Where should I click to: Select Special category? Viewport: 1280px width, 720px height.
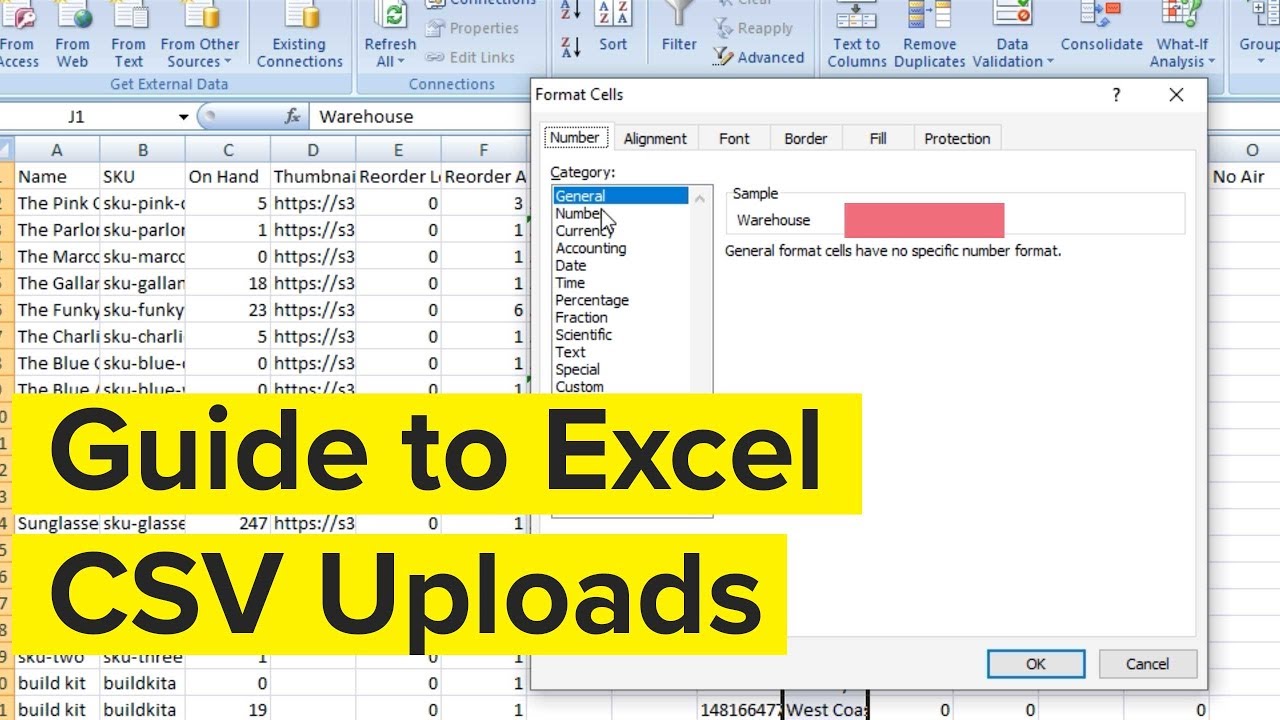(620, 369)
